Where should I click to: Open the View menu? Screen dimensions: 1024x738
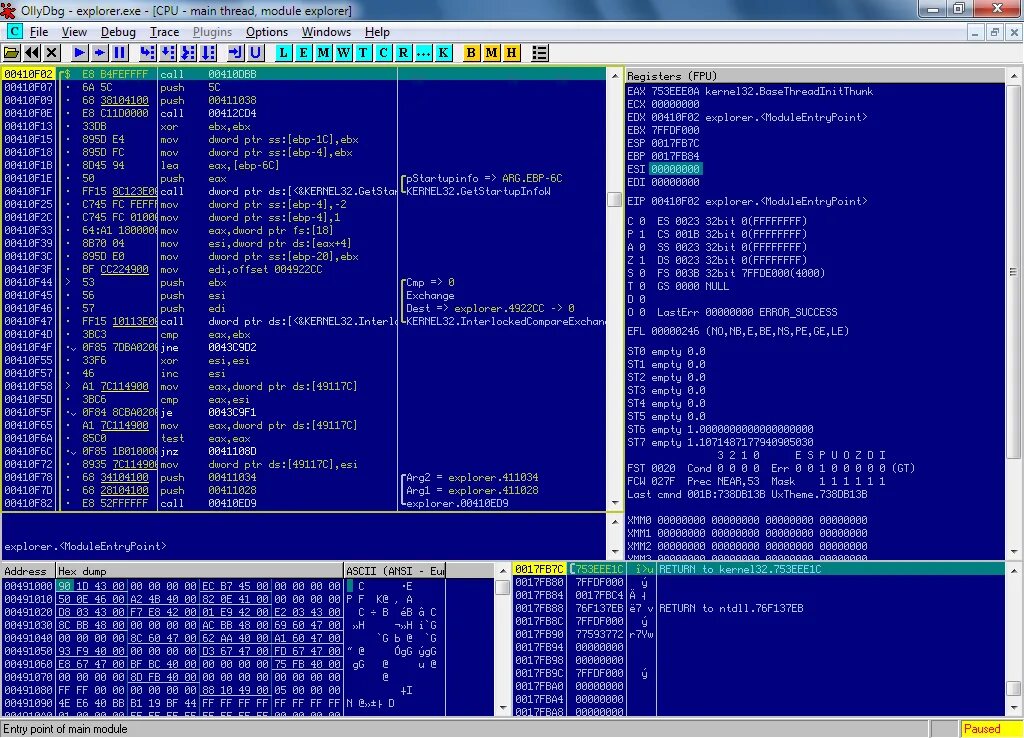pyautogui.click(x=74, y=32)
